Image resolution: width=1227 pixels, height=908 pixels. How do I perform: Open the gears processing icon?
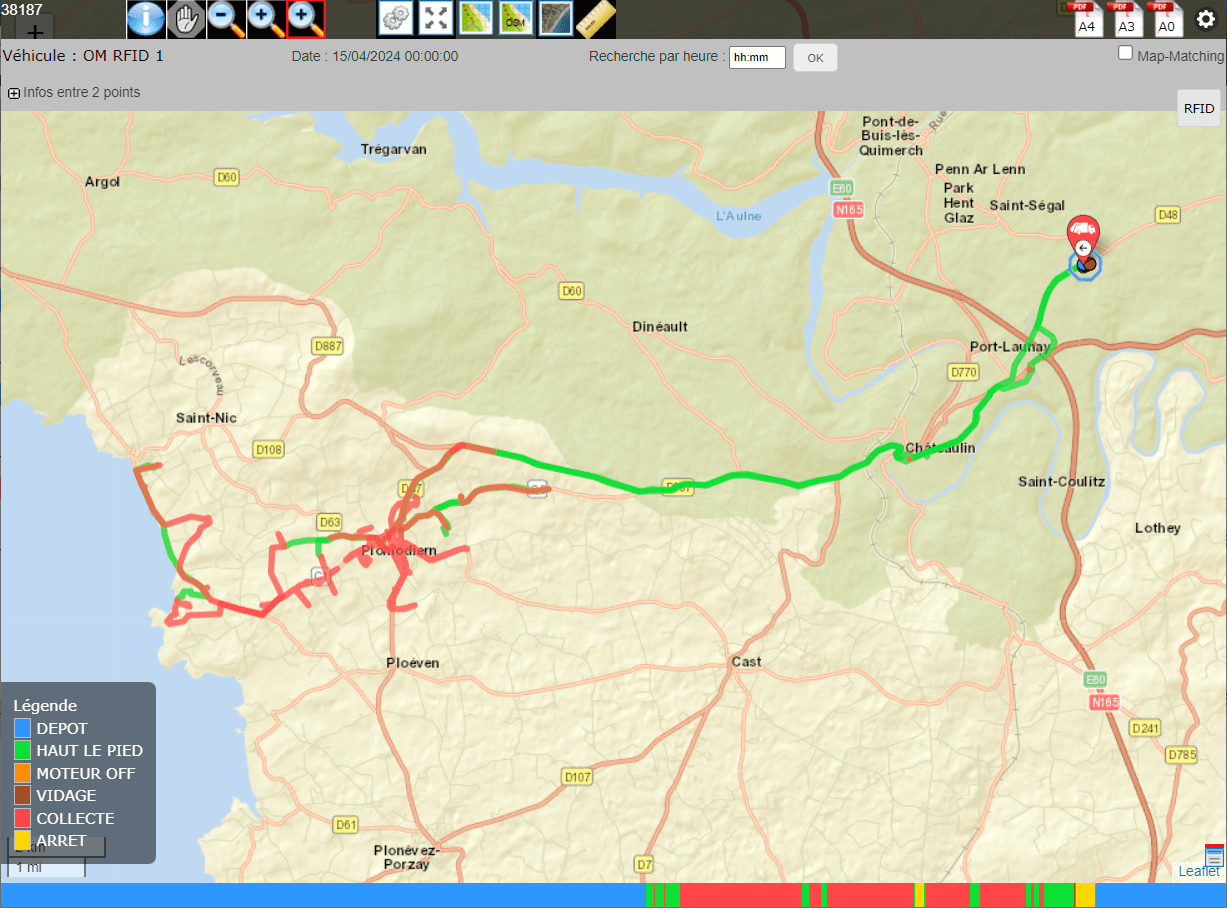[x=397, y=19]
